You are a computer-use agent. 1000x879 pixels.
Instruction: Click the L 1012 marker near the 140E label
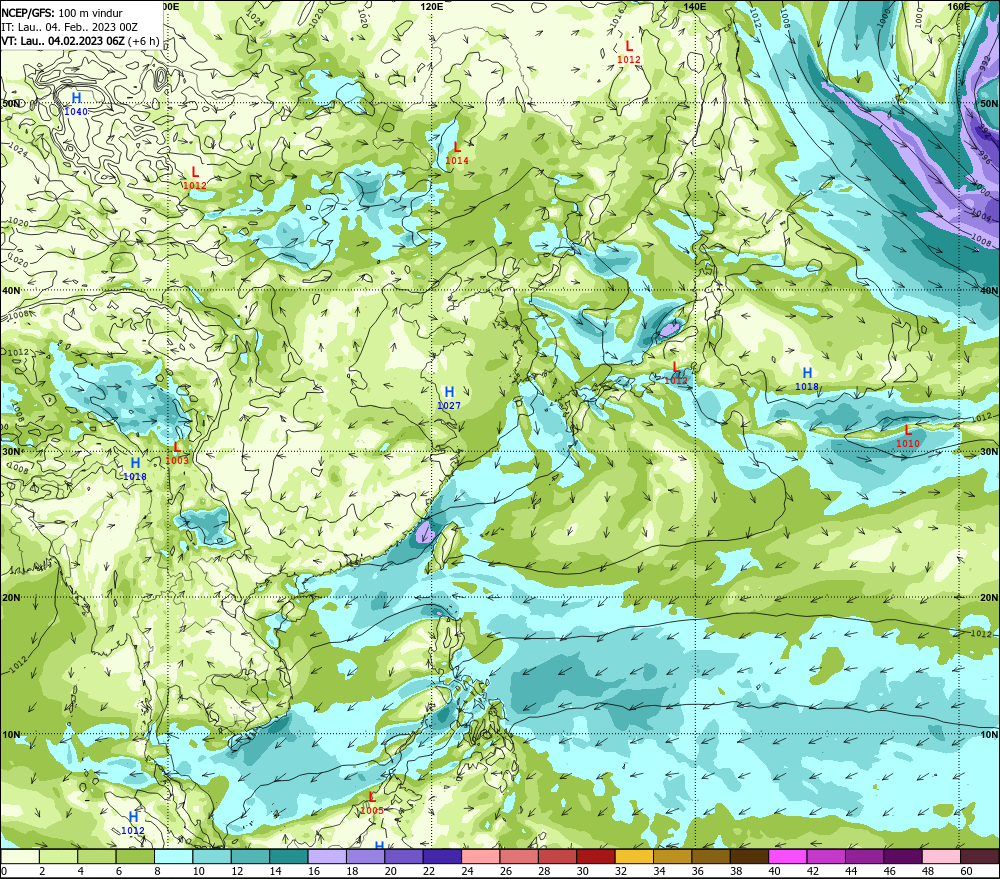click(x=629, y=52)
